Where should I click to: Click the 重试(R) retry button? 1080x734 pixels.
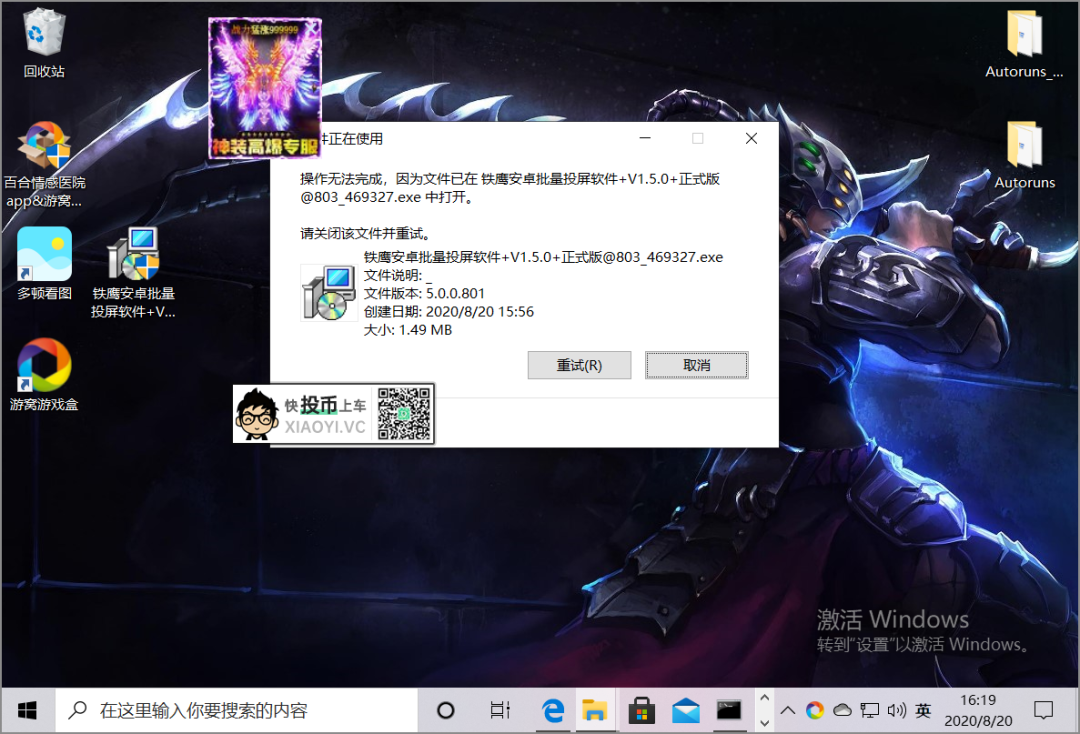pos(579,365)
